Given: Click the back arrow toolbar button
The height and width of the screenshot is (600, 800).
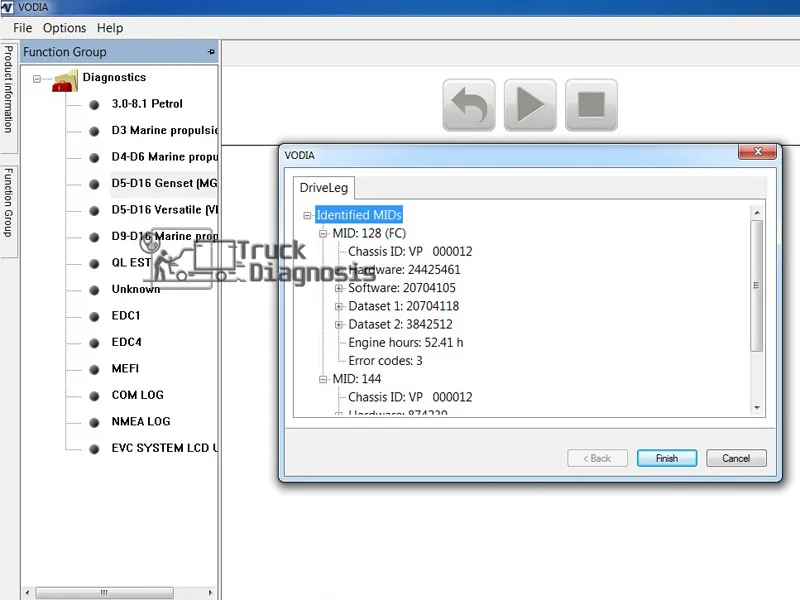Looking at the screenshot, I should 468,105.
